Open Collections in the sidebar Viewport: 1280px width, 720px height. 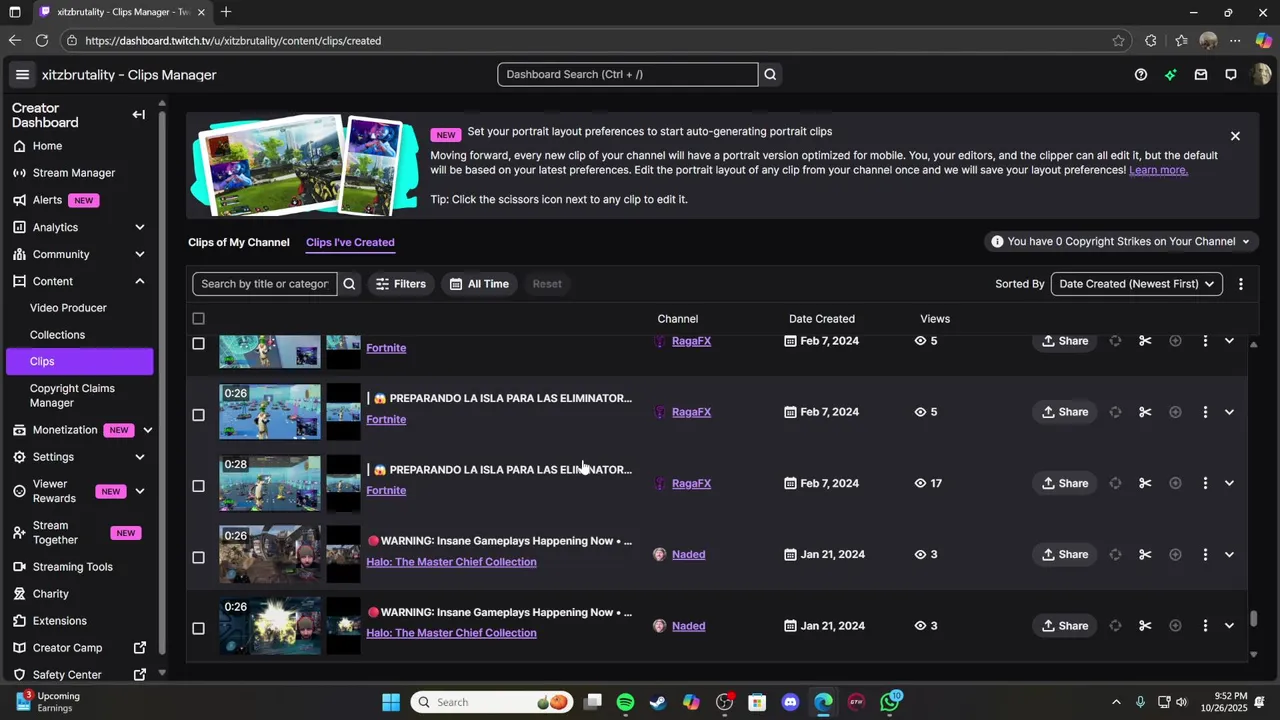57,335
